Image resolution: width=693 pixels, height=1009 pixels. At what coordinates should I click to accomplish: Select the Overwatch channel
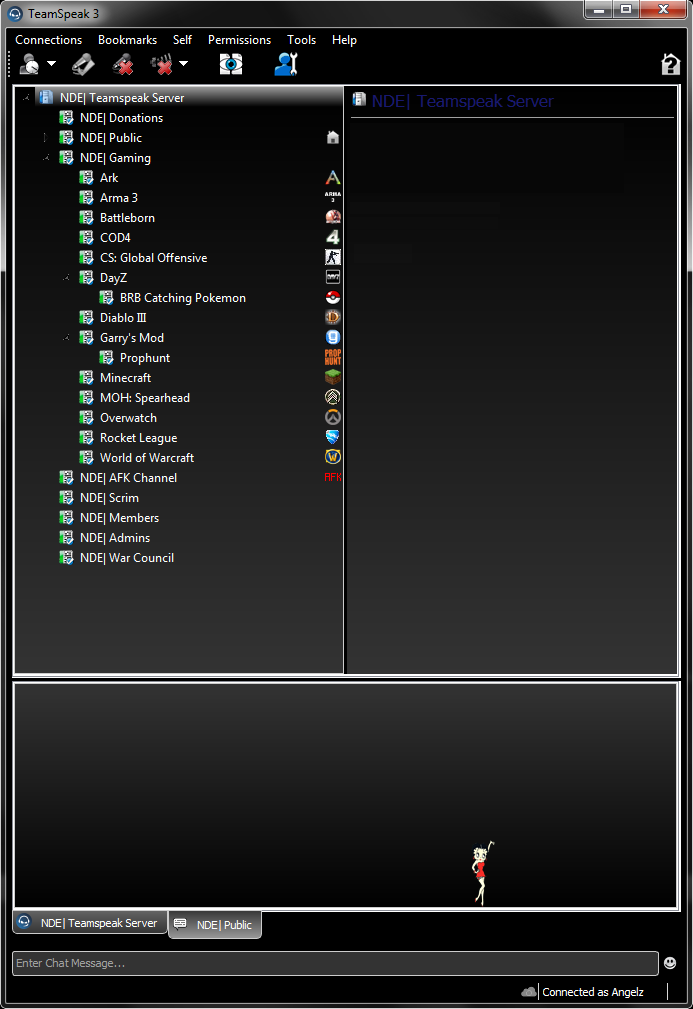(x=128, y=418)
